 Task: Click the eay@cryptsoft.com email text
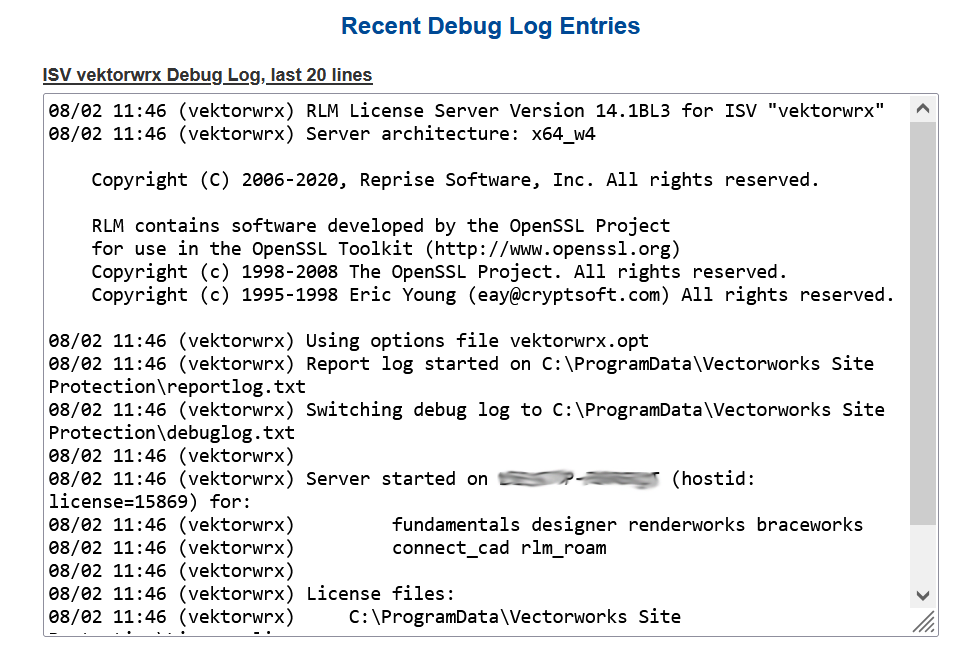pyautogui.click(x=569, y=295)
